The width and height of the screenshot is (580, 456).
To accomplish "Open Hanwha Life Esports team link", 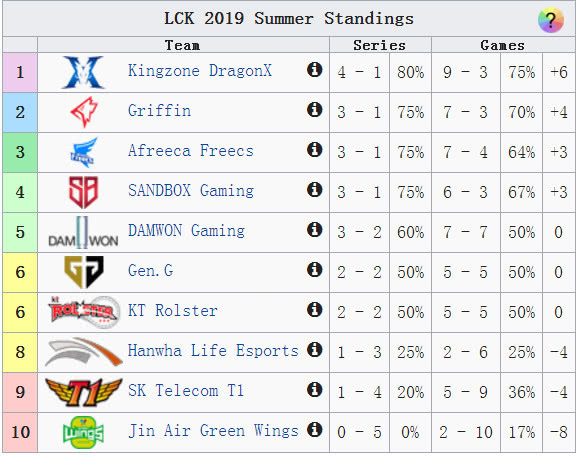I will coord(213,351).
